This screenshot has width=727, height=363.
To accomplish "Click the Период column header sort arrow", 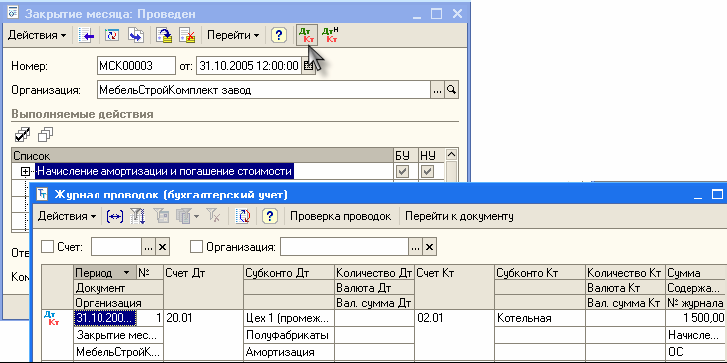I will (x=127, y=274).
